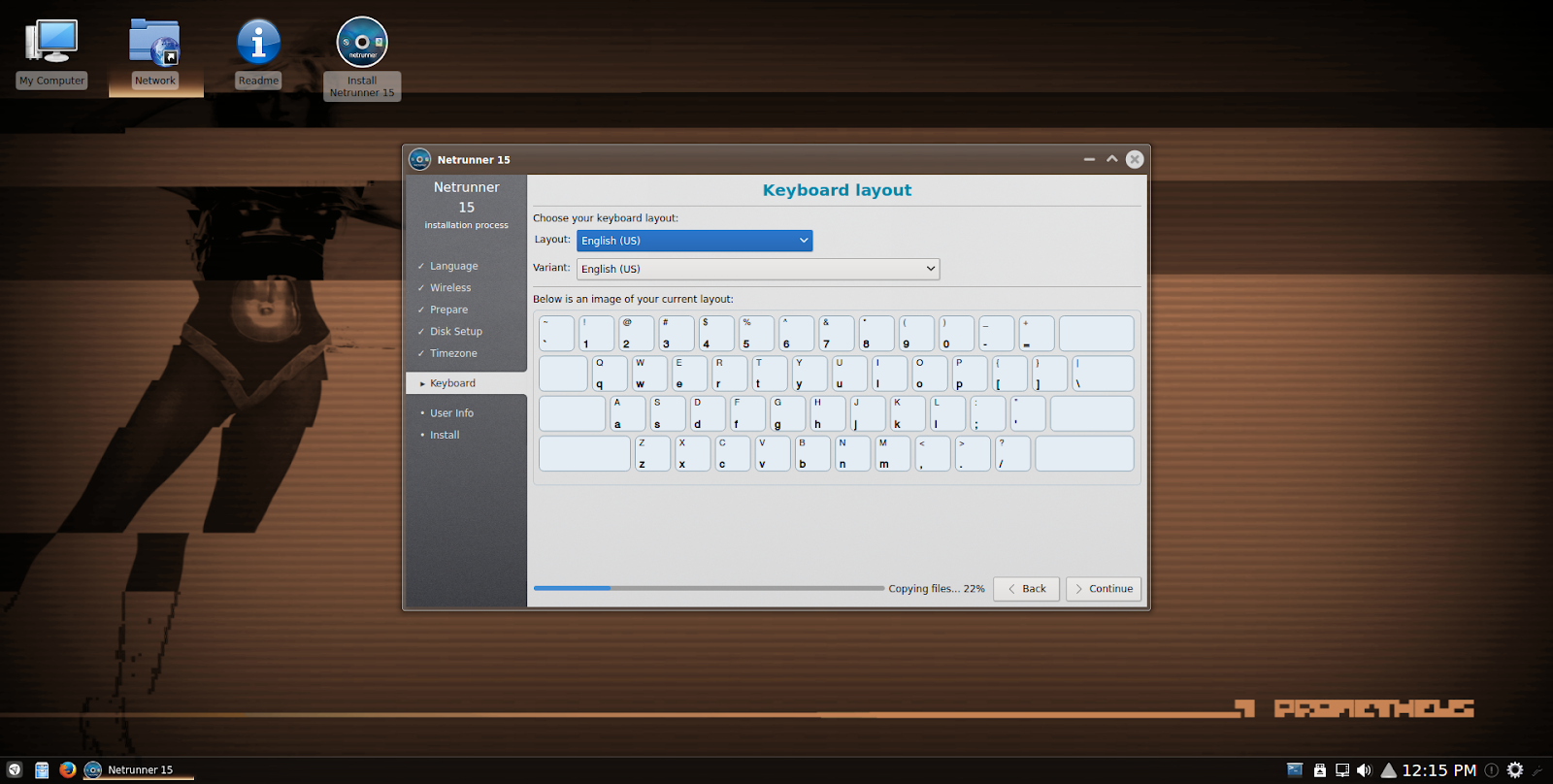
Task: Click the B key in the layout preview
Action: 813,453
